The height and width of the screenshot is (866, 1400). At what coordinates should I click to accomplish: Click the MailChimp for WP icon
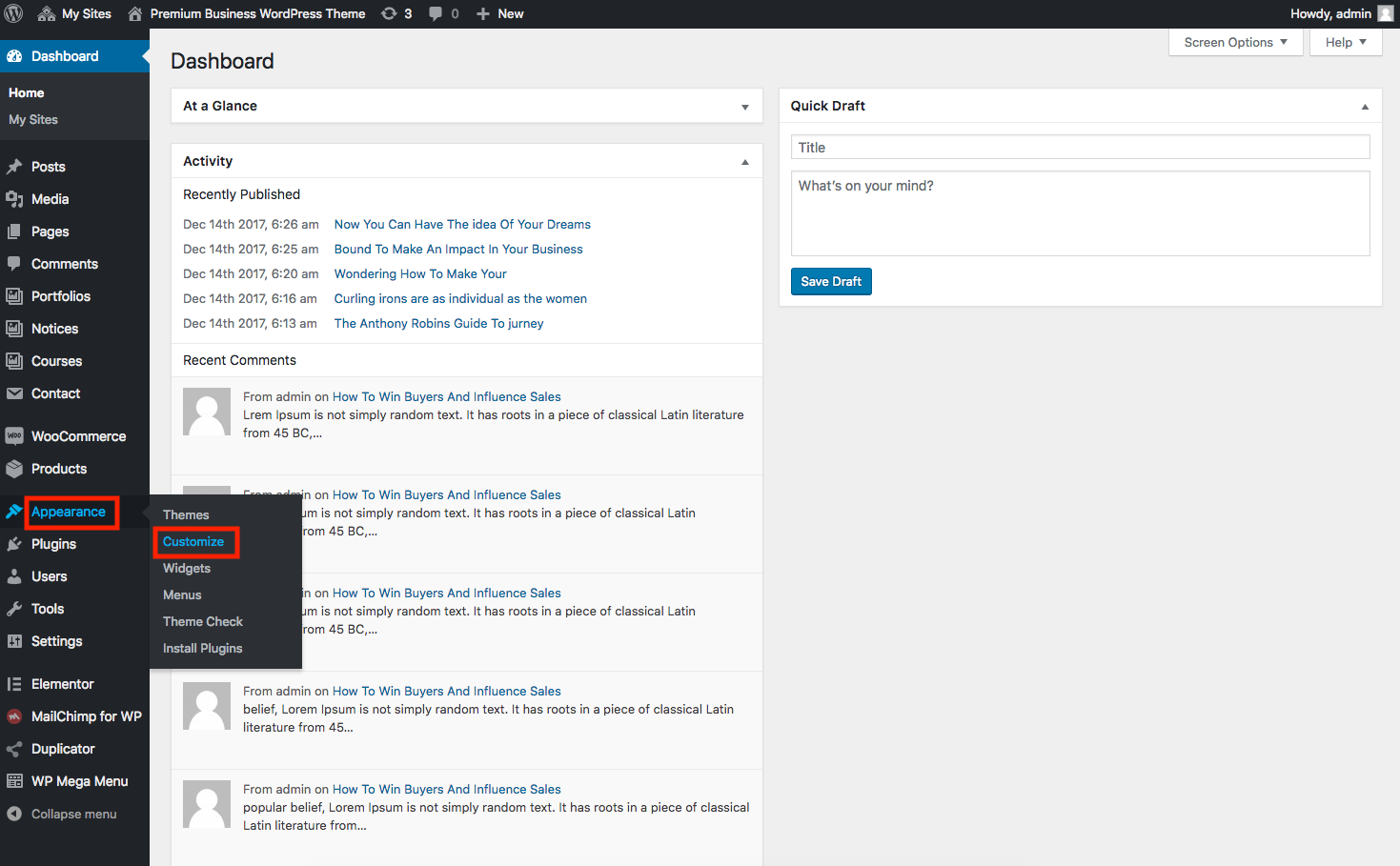click(x=14, y=716)
